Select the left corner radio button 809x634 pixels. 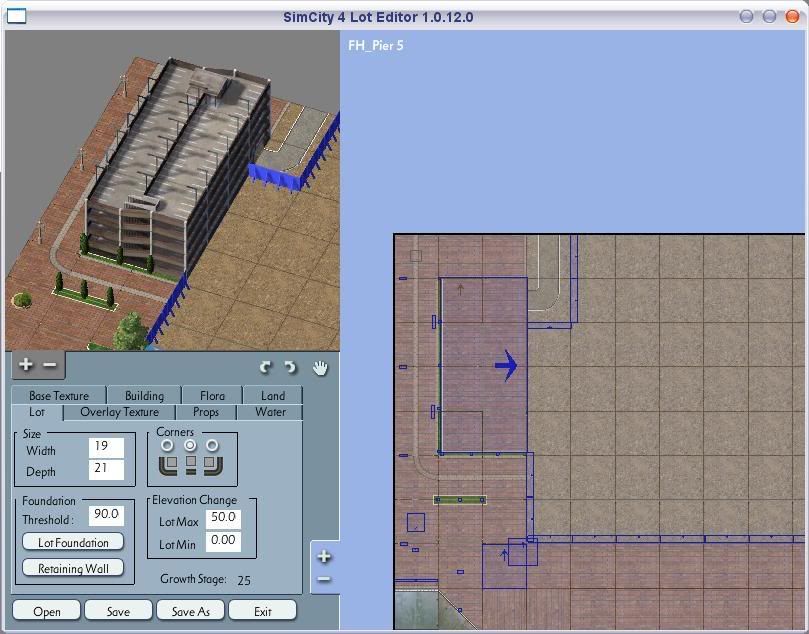click(167, 445)
